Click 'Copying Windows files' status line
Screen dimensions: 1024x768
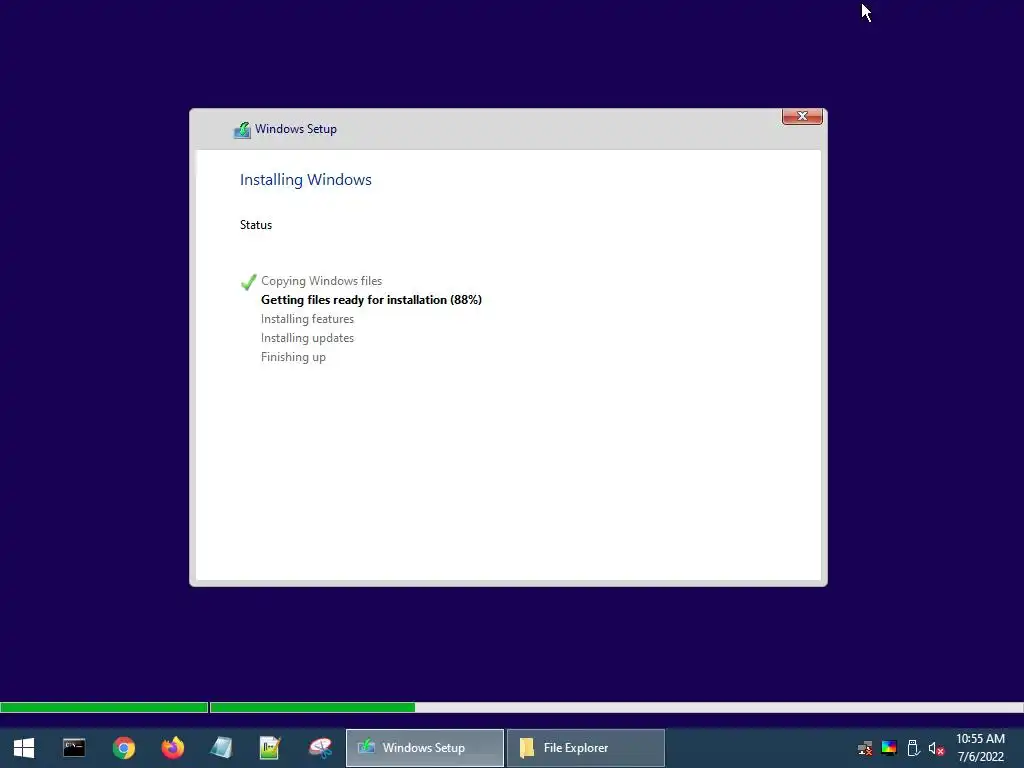321,281
